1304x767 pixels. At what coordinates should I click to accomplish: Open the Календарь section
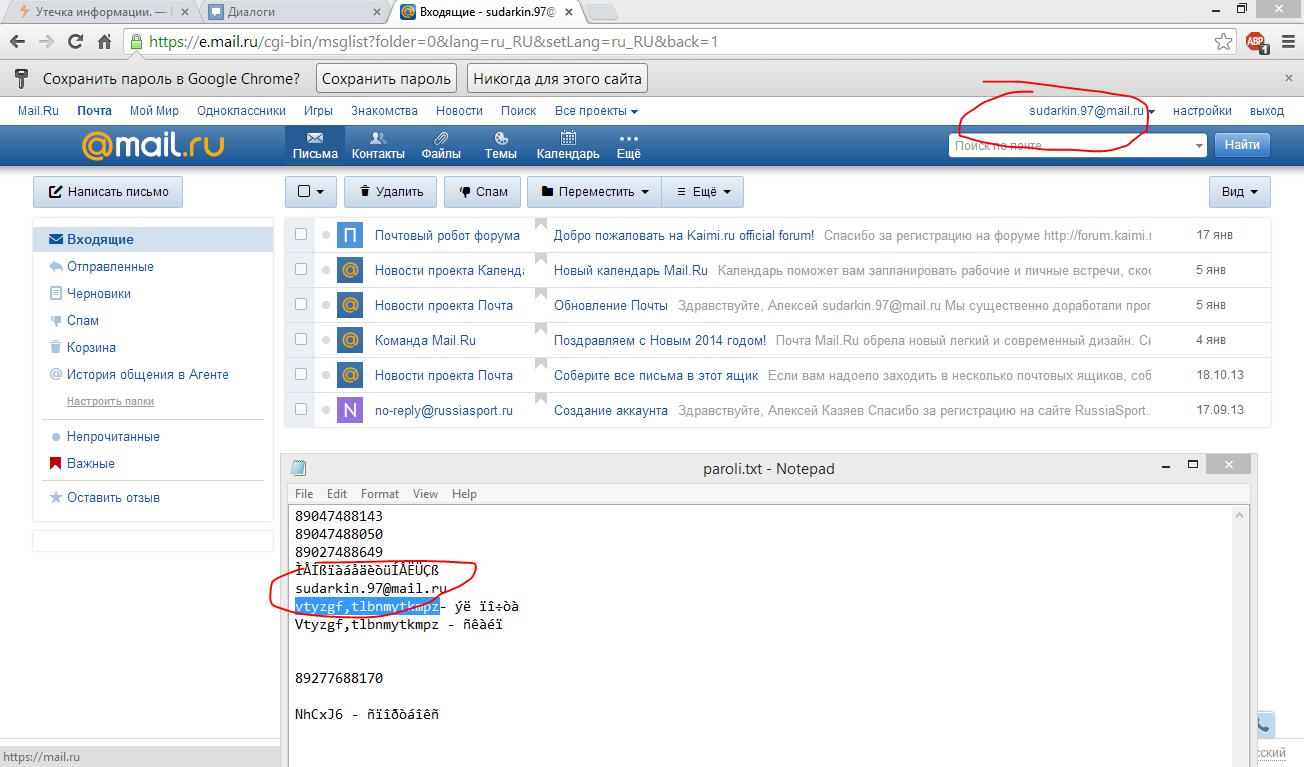coord(568,146)
